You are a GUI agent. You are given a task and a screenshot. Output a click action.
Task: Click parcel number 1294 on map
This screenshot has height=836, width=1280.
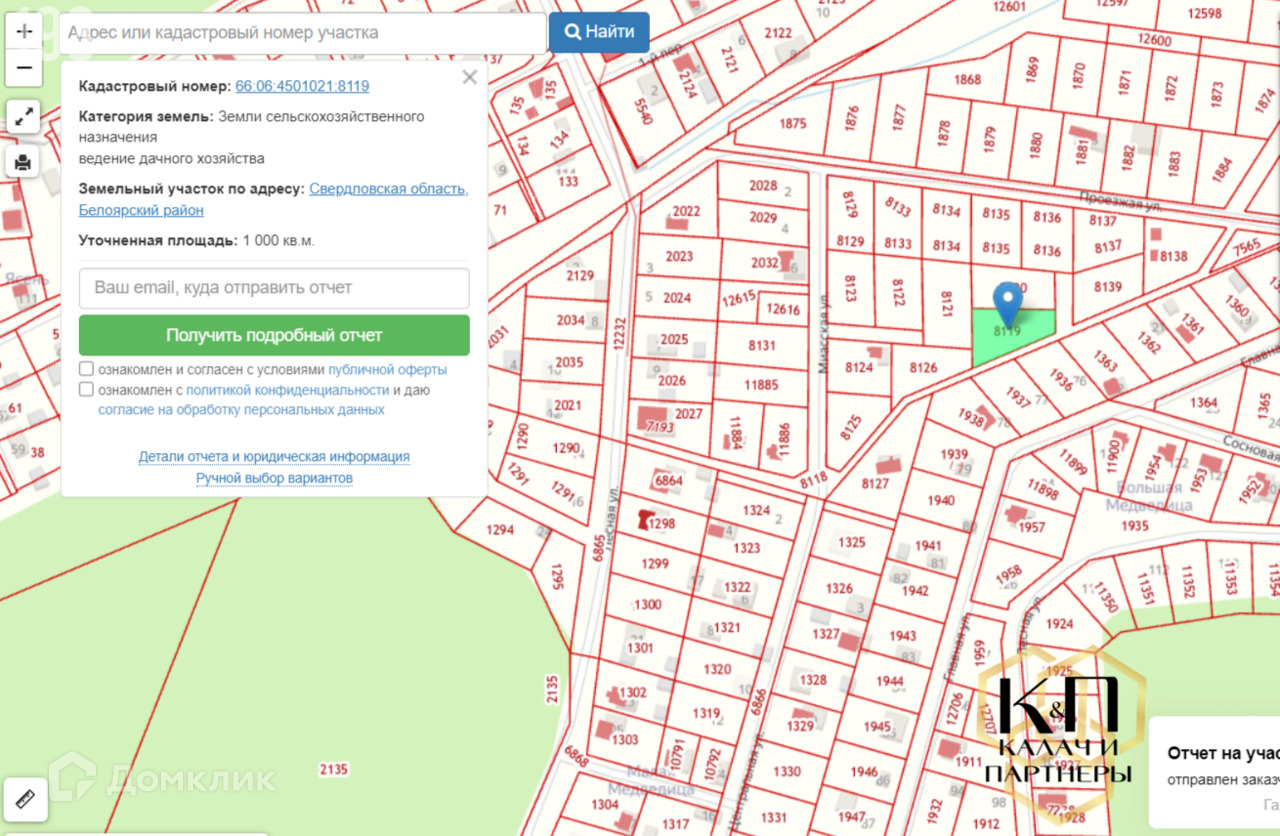pyautogui.click(x=499, y=530)
